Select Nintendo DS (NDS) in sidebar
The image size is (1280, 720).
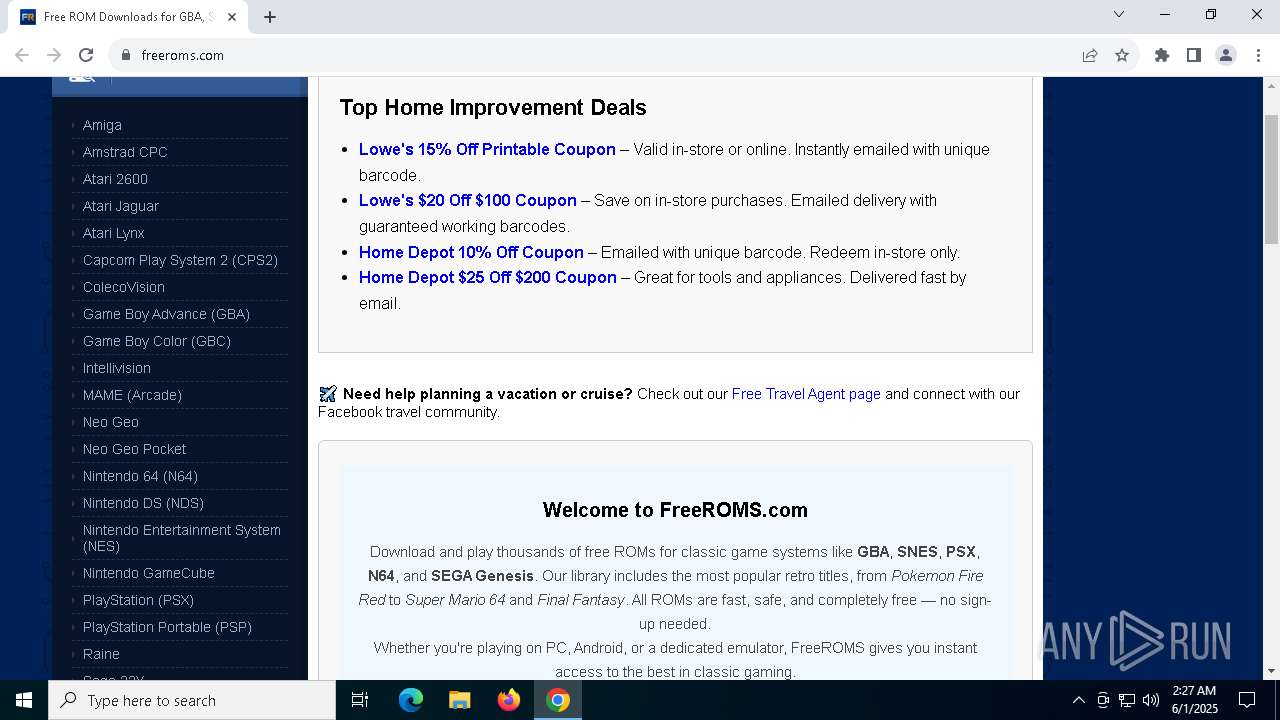[x=143, y=503]
